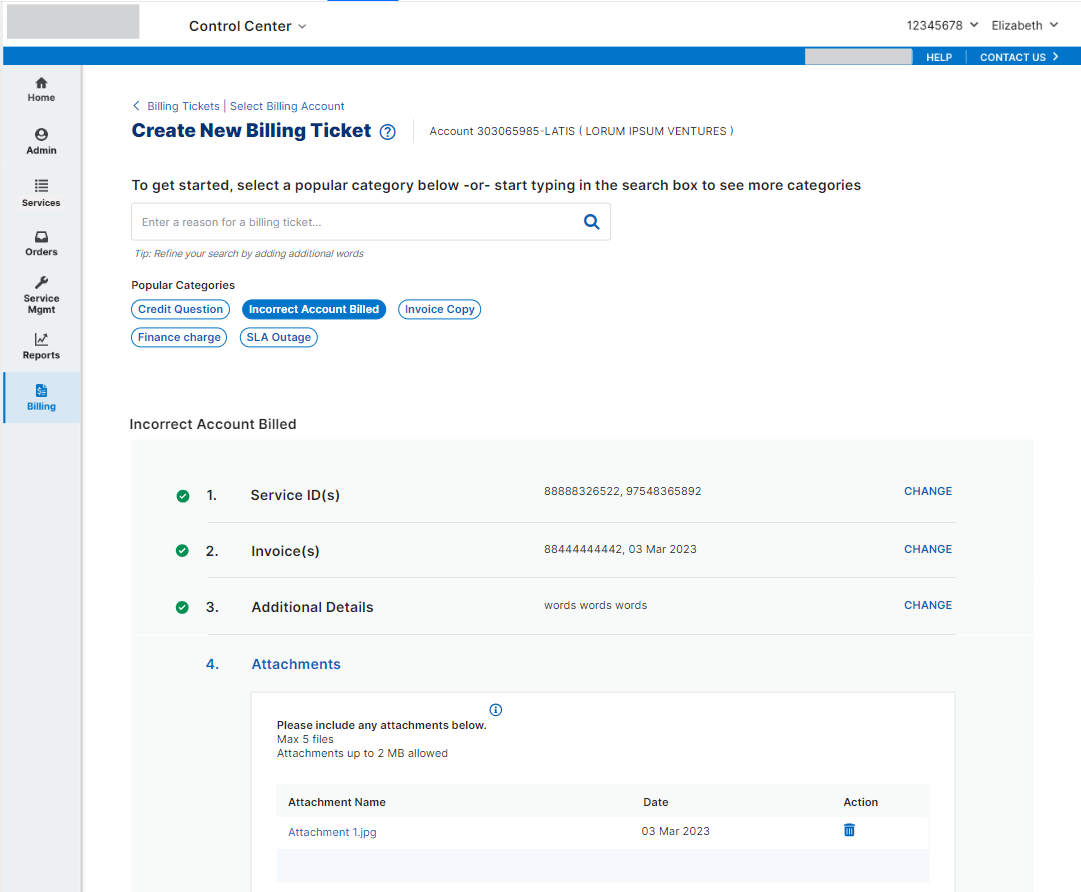Image resolution: width=1081 pixels, height=892 pixels.
Task: Open the Services section
Action: (x=41, y=193)
